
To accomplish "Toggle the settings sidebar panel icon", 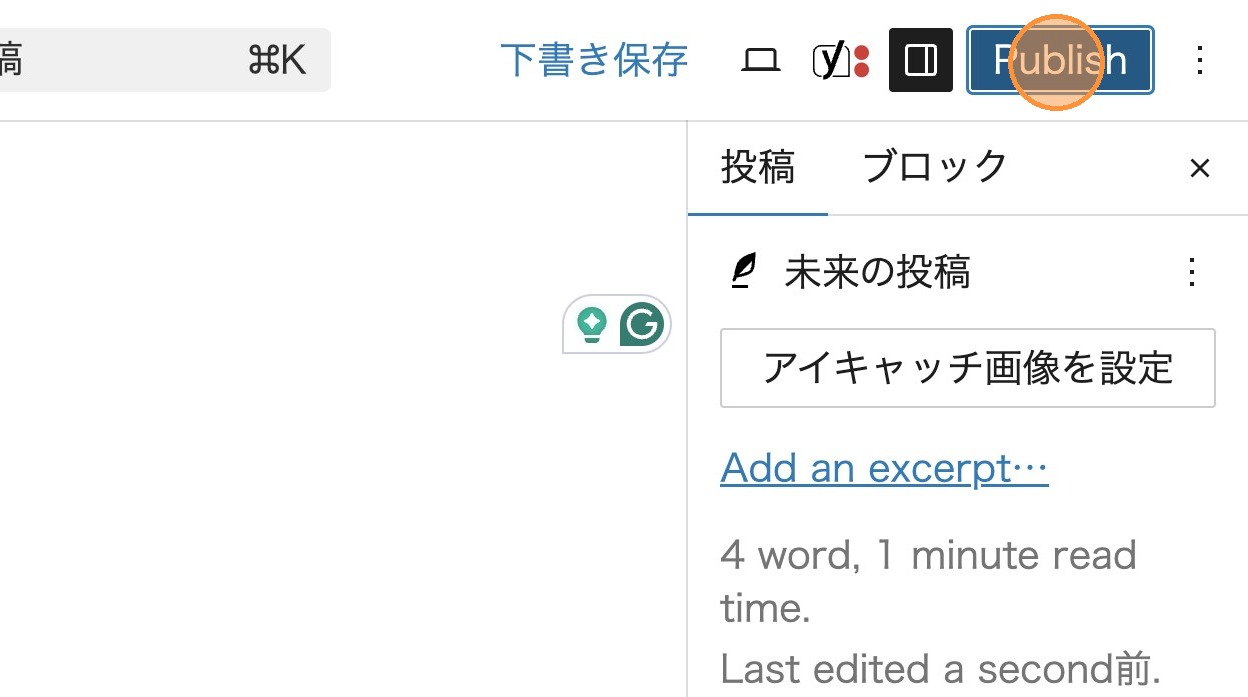I will (x=920, y=61).
